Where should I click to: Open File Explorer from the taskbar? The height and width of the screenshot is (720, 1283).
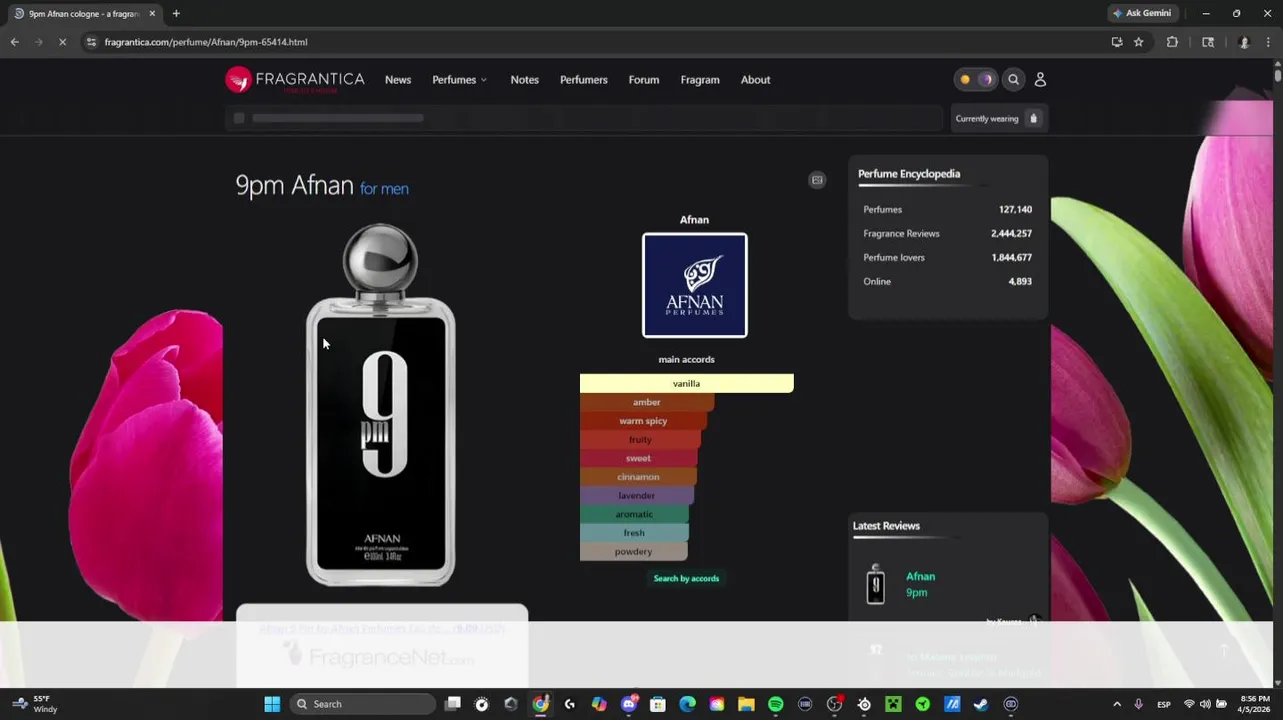click(746, 704)
